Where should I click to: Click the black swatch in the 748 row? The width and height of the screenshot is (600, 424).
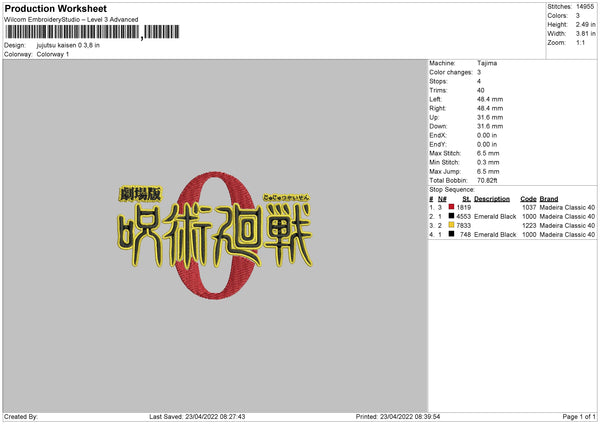pyautogui.click(x=451, y=234)
